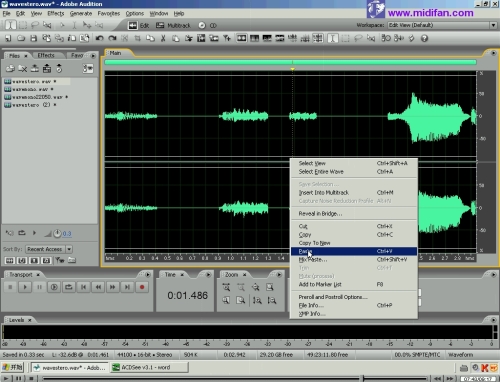Click the Rewind transport button
This screenshot has width=500, height=382.
pyautogui.click(x=98, y=287)
